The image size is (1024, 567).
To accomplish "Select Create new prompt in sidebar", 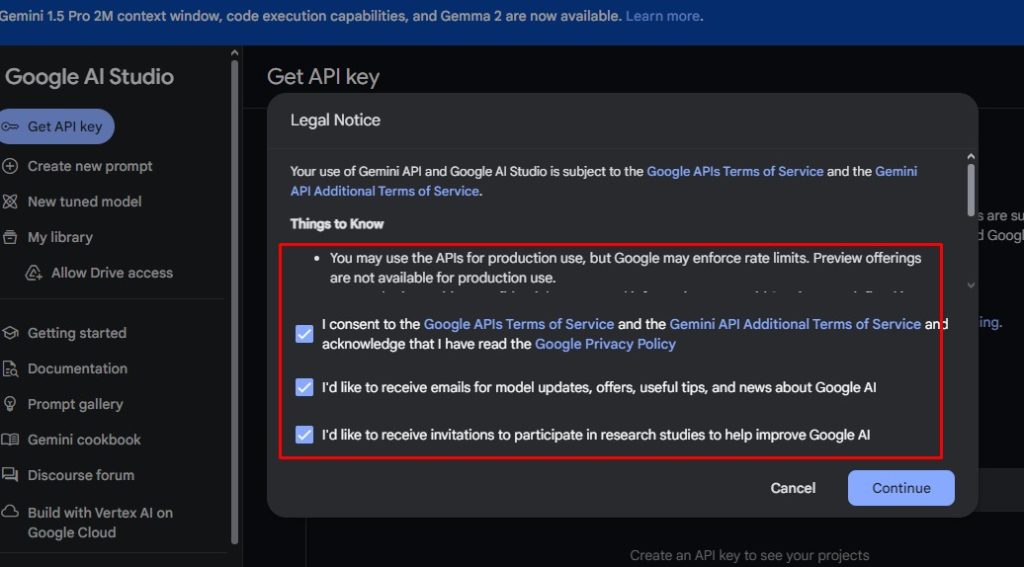I will pyautogui.click(x=89, y=166).
